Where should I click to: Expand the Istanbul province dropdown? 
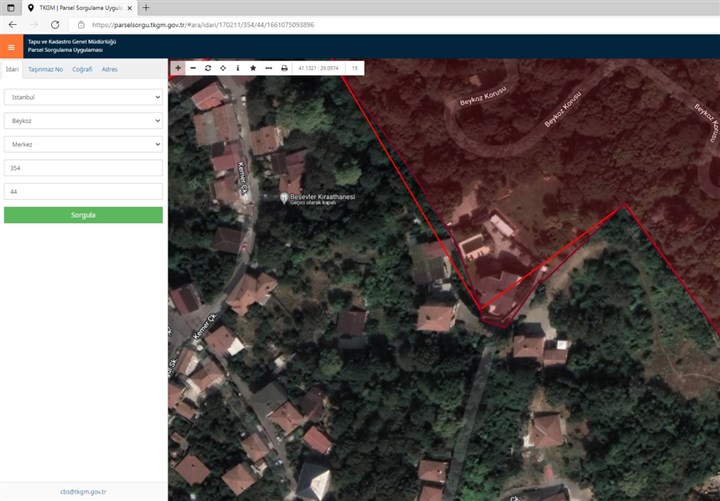(83, 97)
